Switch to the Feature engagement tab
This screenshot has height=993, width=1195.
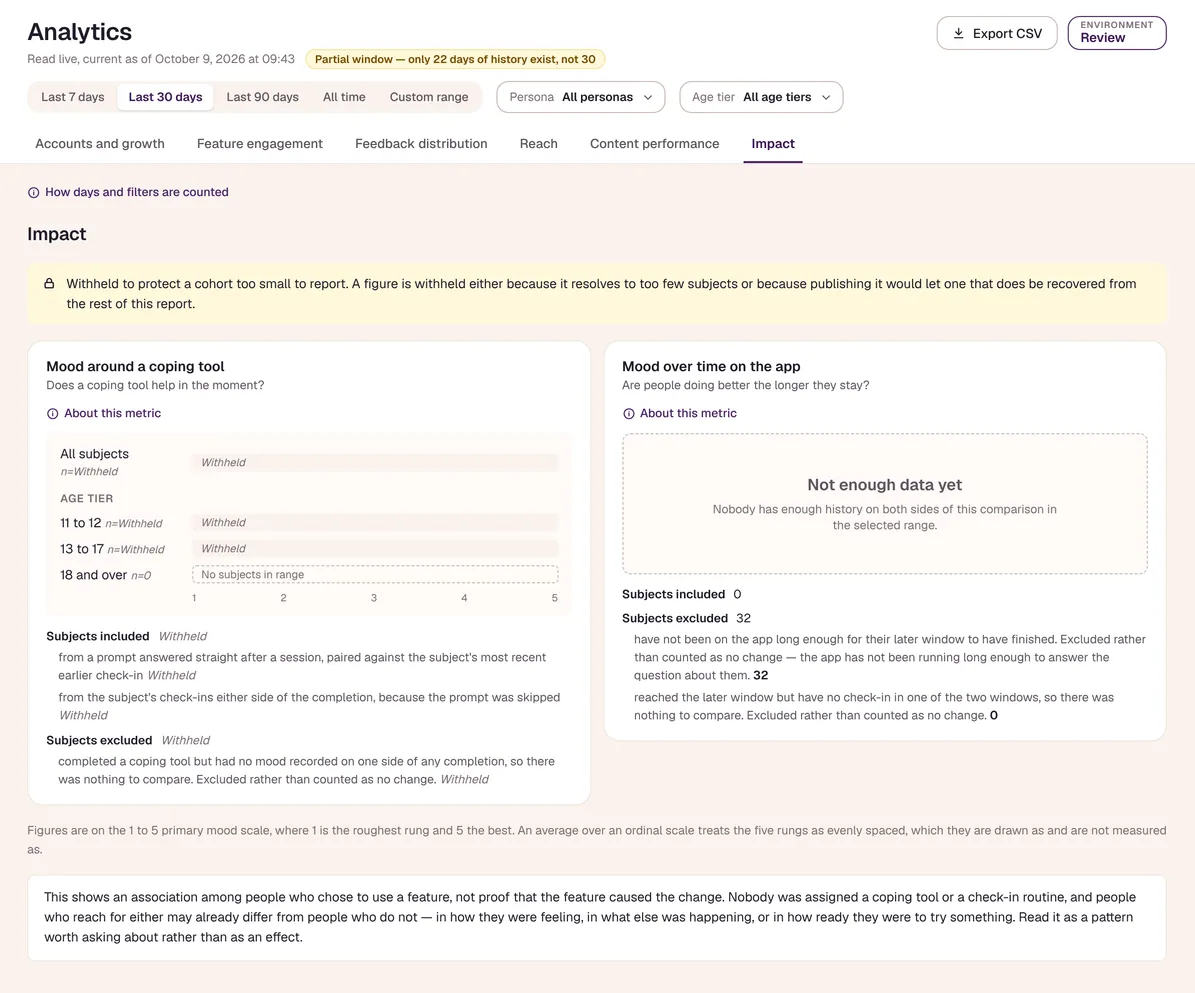260,143
